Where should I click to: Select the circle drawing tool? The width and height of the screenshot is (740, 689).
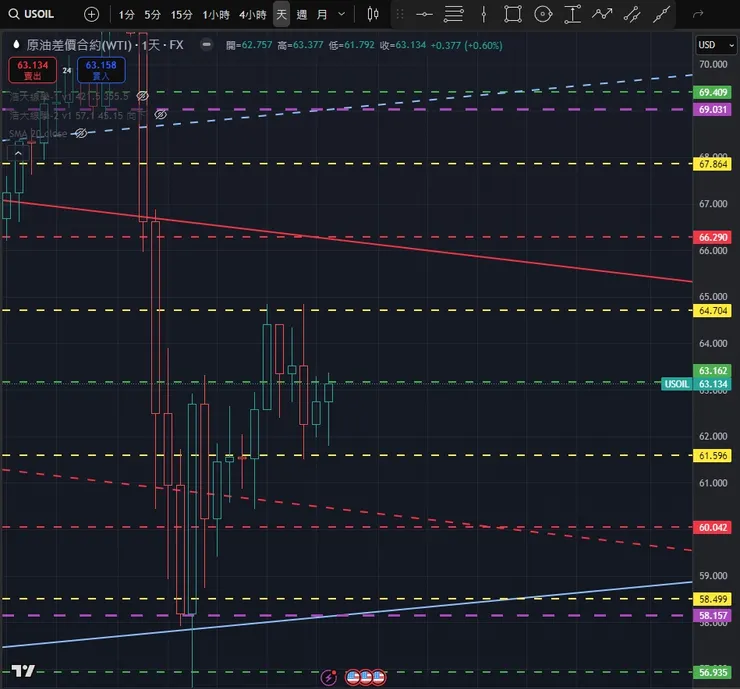pyautogui.click(x=543, y=15)
